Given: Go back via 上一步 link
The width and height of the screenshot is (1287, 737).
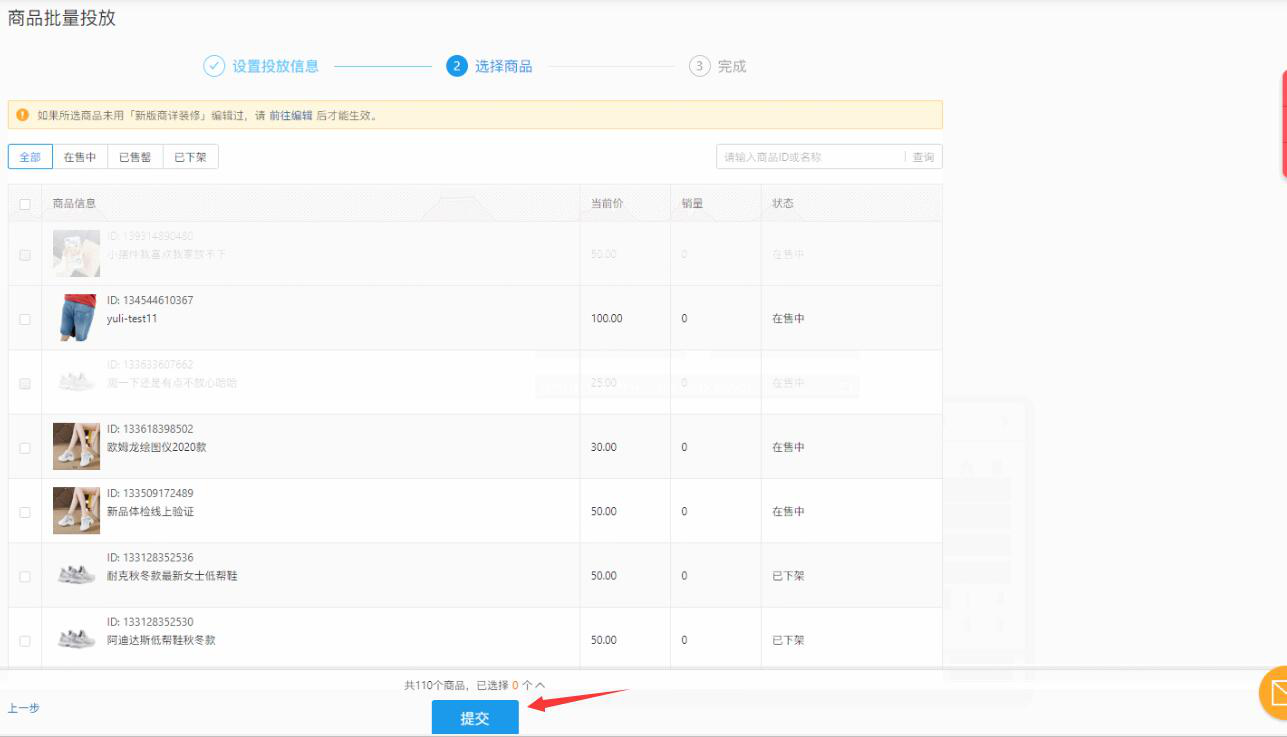Looking at the screenshot, I should [x=24, y=708].
